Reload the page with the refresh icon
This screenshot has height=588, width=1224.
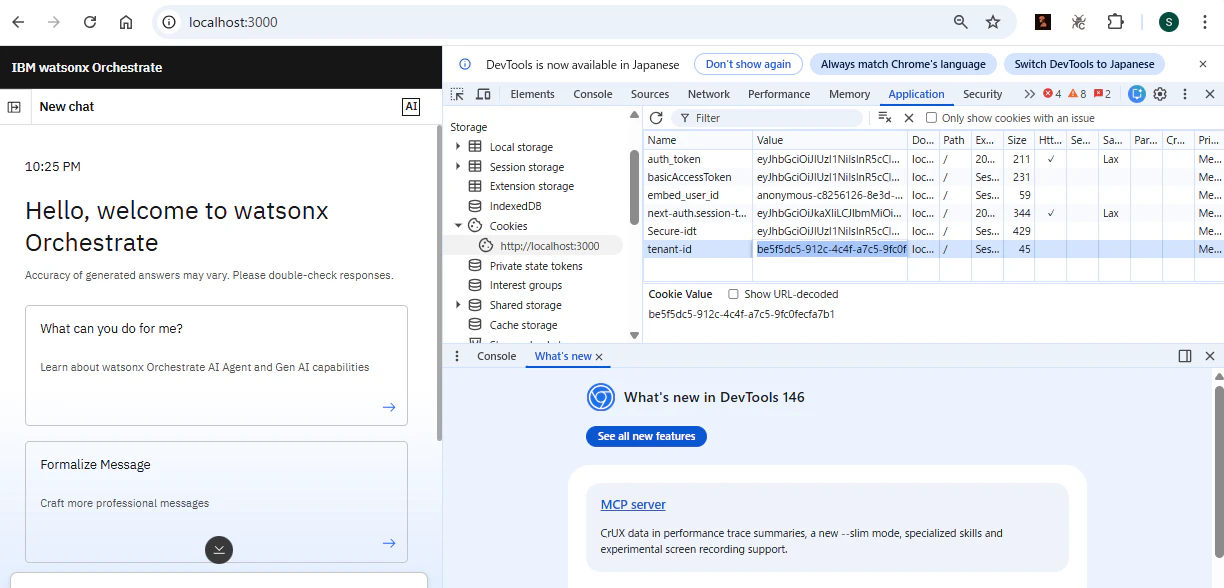tap(90, 22)
